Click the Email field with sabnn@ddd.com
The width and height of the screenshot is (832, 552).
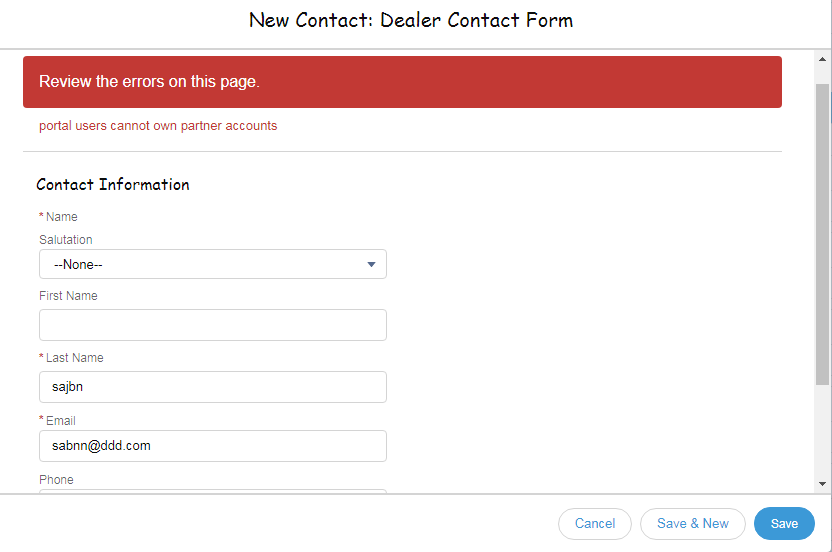212,446
